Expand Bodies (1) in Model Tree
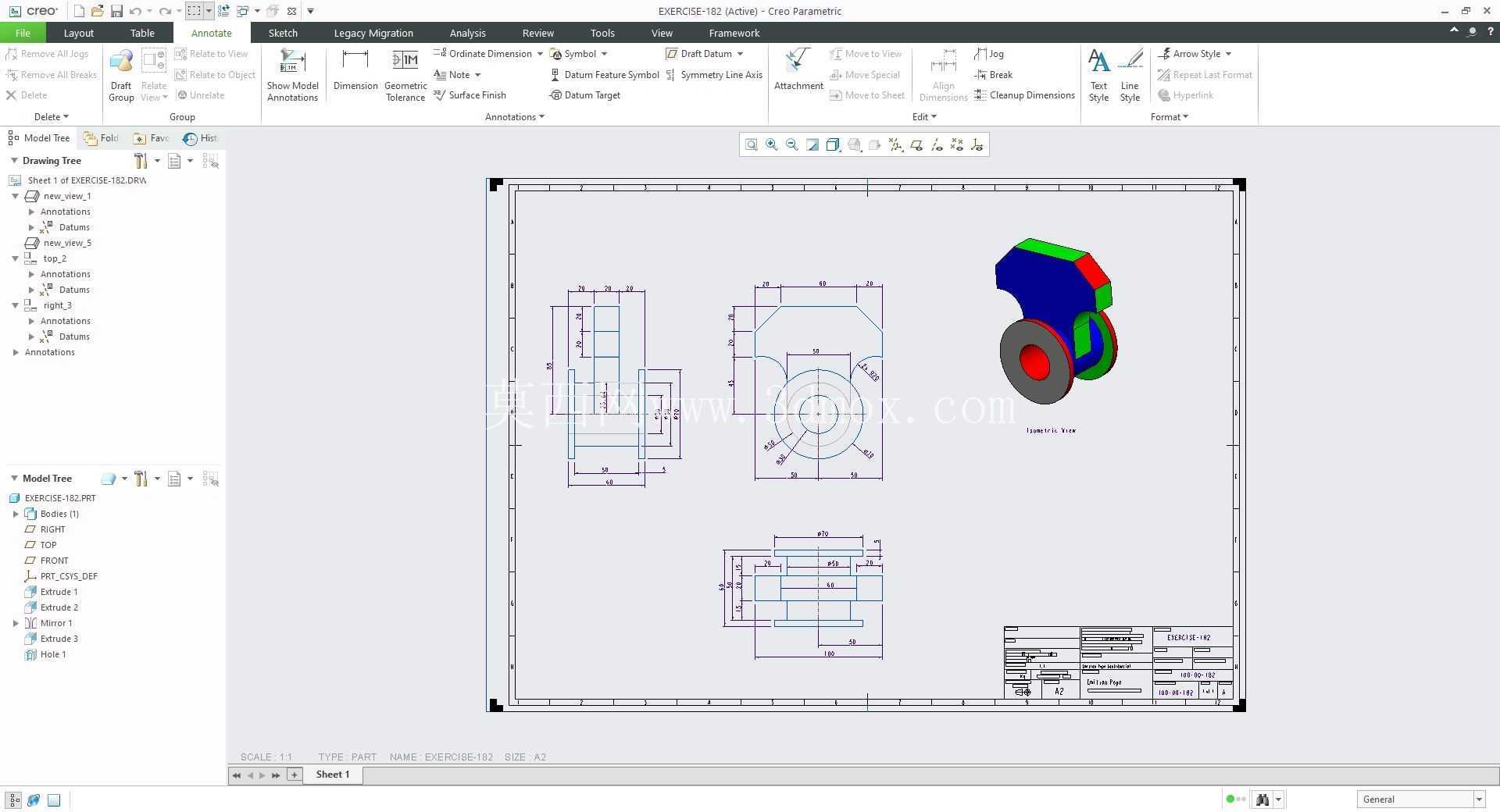The height and width of the screenshot is (812, 1500). click(x=16, y=514)
